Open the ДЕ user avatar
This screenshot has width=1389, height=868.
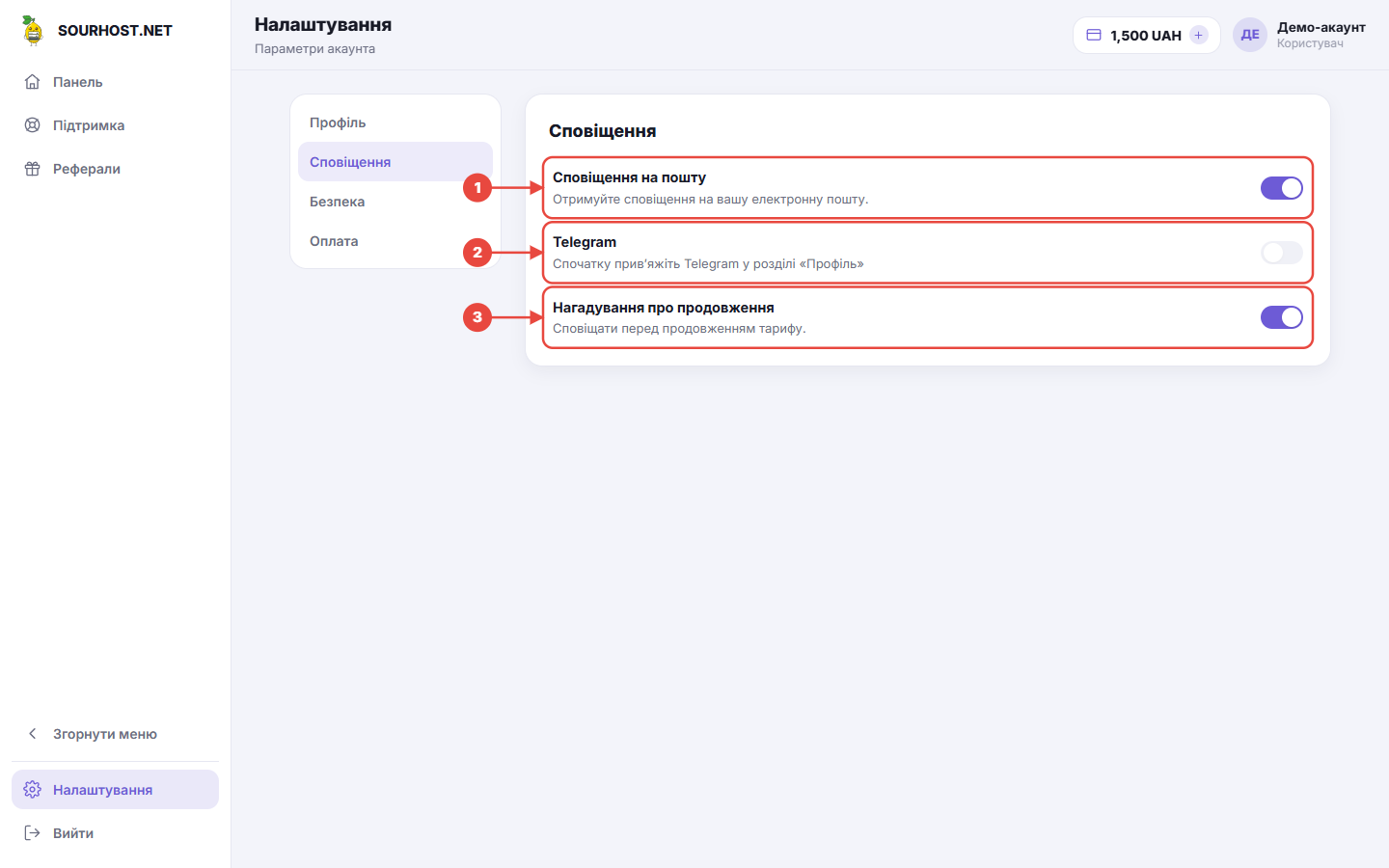click(1250, 35)
